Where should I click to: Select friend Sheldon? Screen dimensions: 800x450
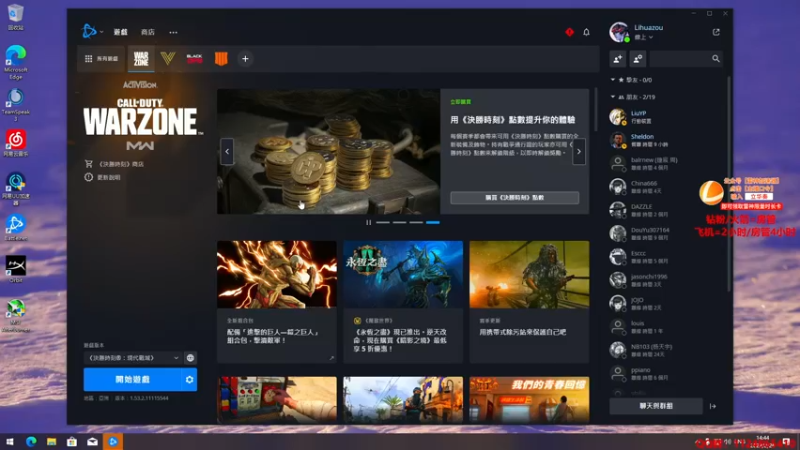tap(666, 140)
